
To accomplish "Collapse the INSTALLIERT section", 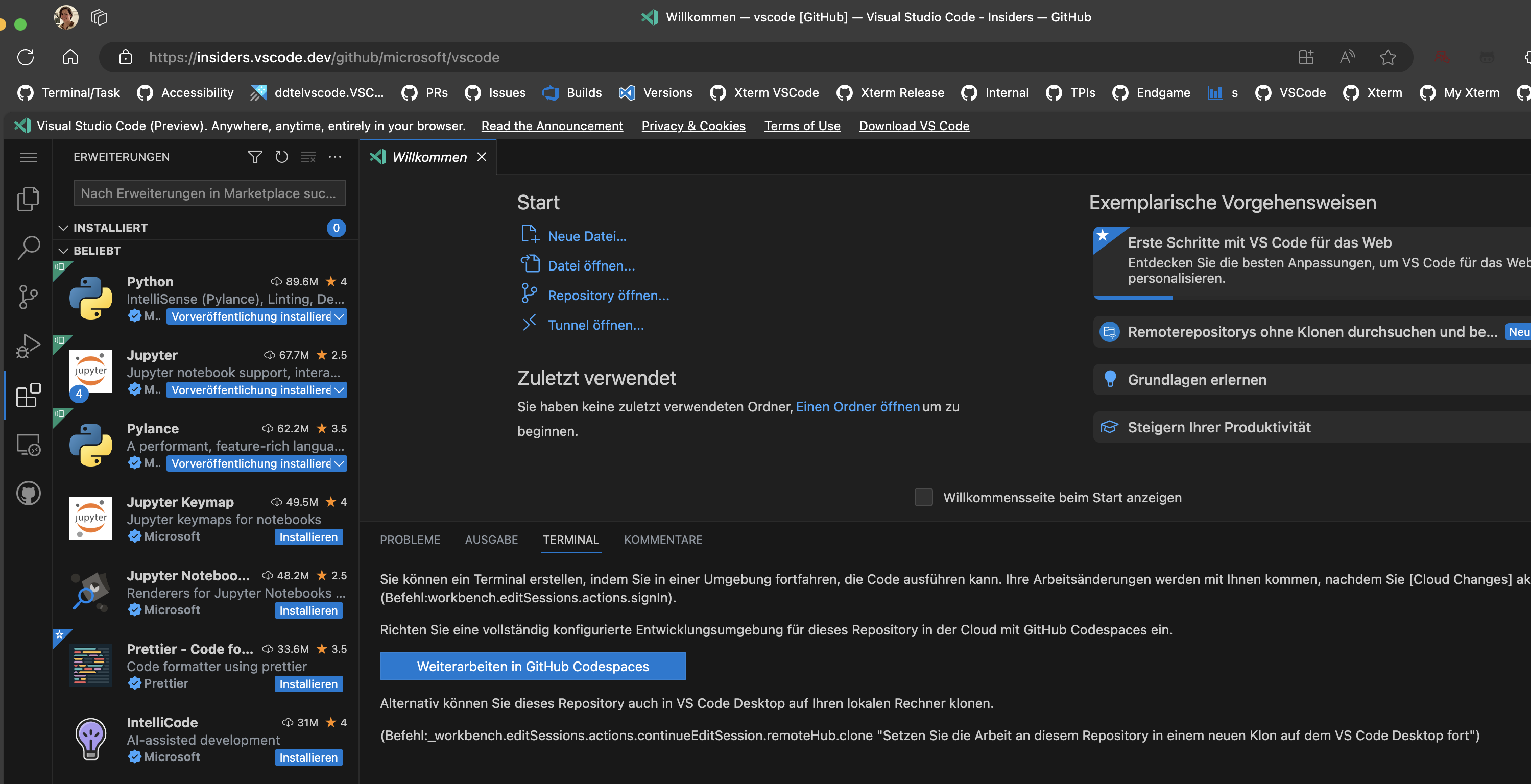I will tap(64, 228).
